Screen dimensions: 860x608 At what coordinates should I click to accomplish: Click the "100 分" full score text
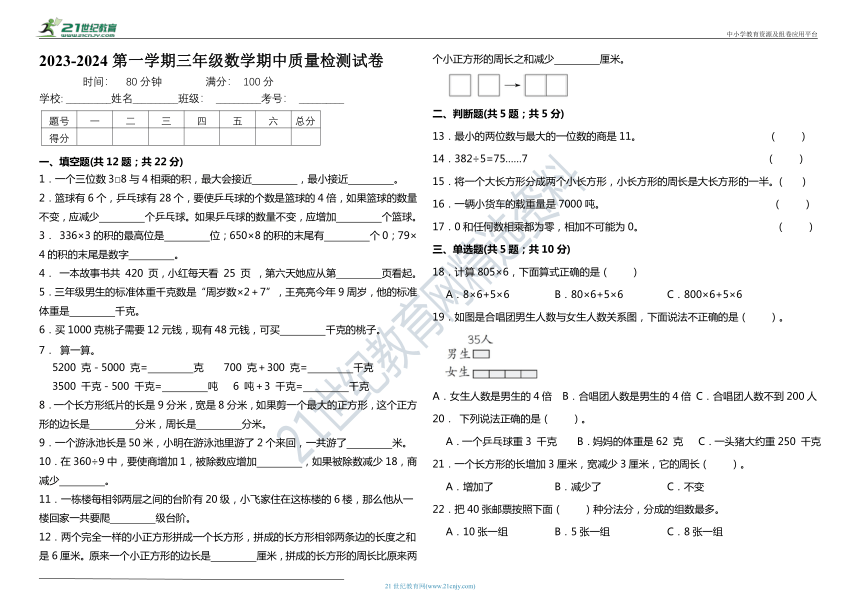(258, 82)
